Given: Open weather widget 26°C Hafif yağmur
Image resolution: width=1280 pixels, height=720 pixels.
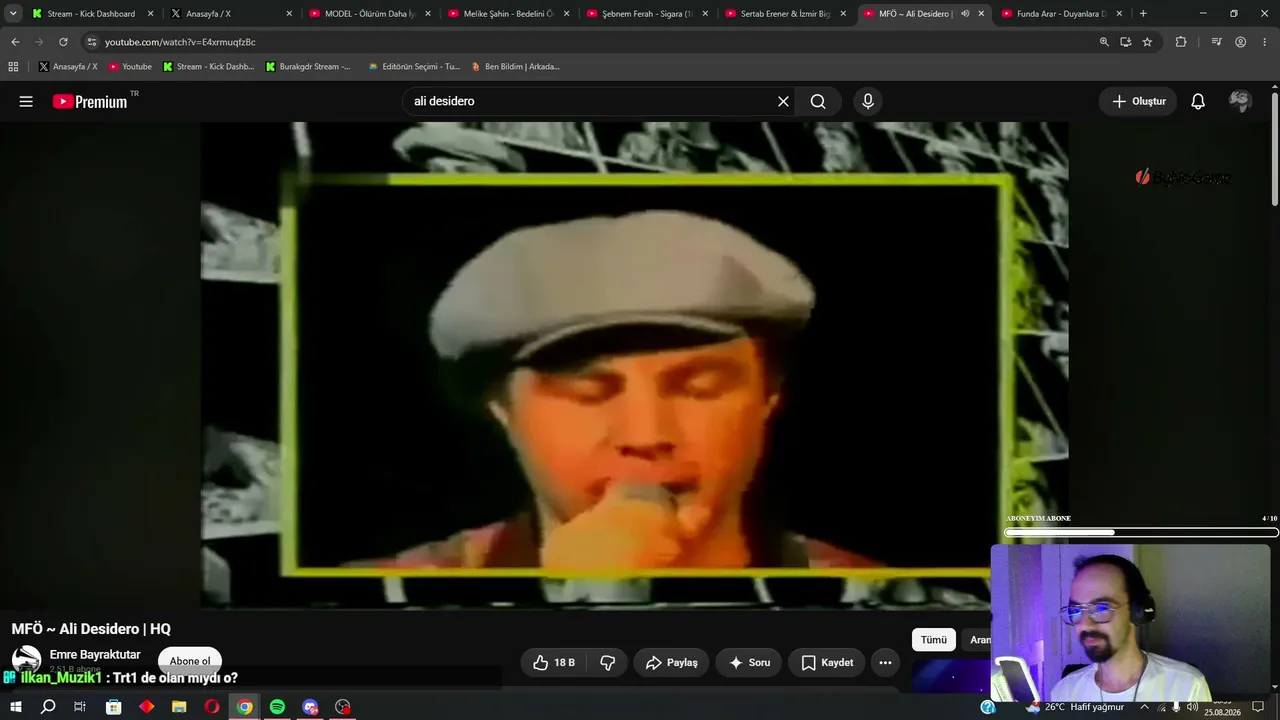Looking at the screenshot, I should coord(1073,707).
